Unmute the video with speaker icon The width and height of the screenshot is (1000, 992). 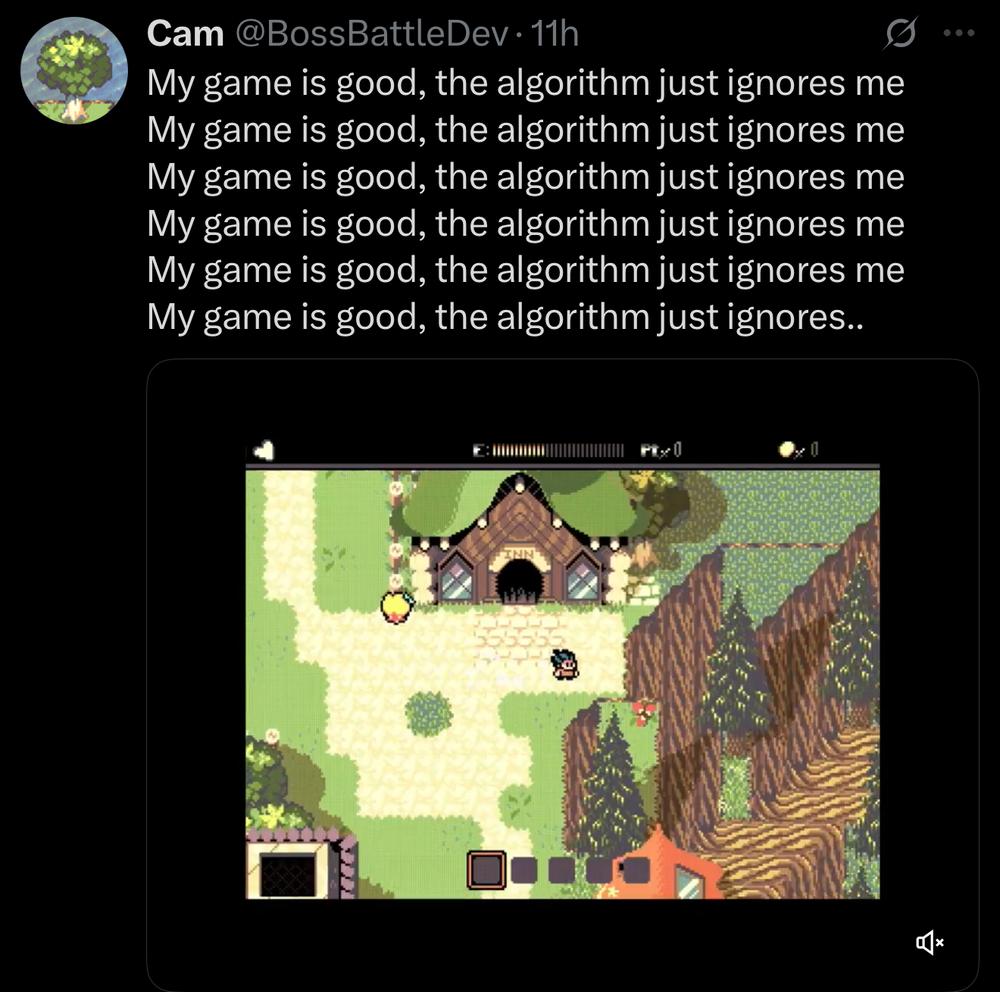pos(930,942)
